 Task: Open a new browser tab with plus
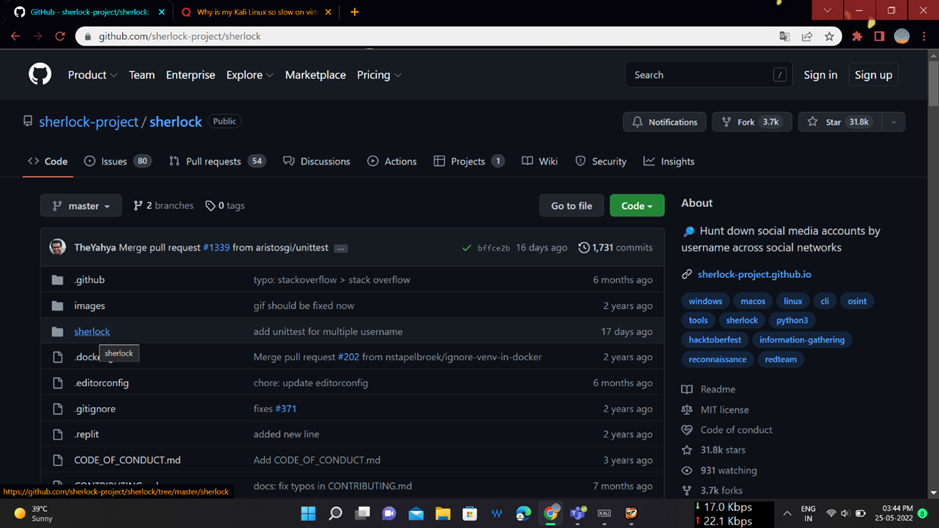(x=355, y=12)
